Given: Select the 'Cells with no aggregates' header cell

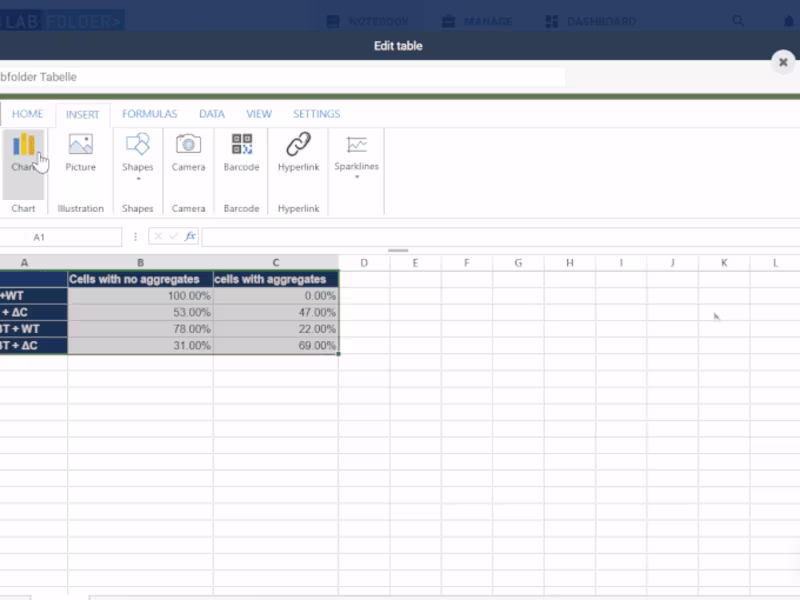Looking at the screenshot, I should pyautogui.click(x=140, y=279).
